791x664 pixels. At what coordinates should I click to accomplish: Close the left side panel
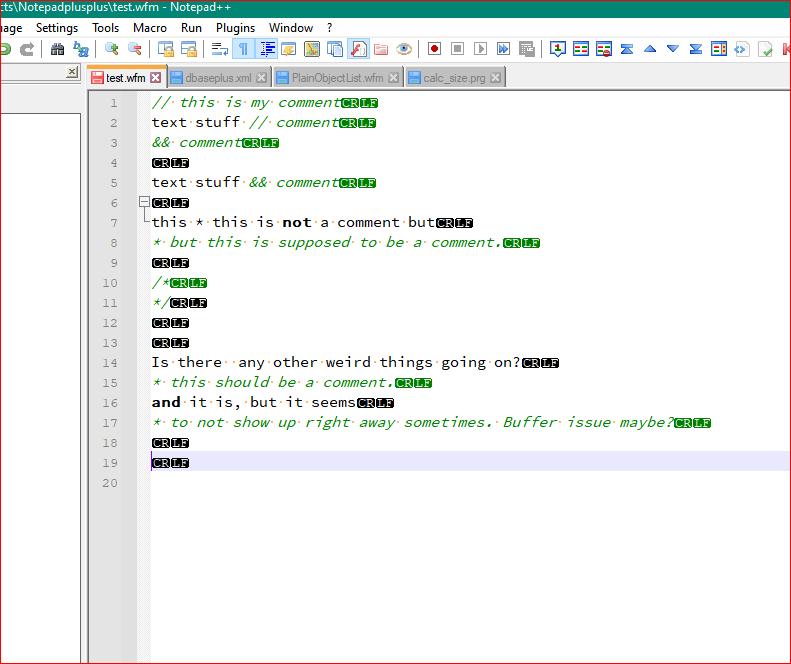pyautogui.click(x=72, y=72)
